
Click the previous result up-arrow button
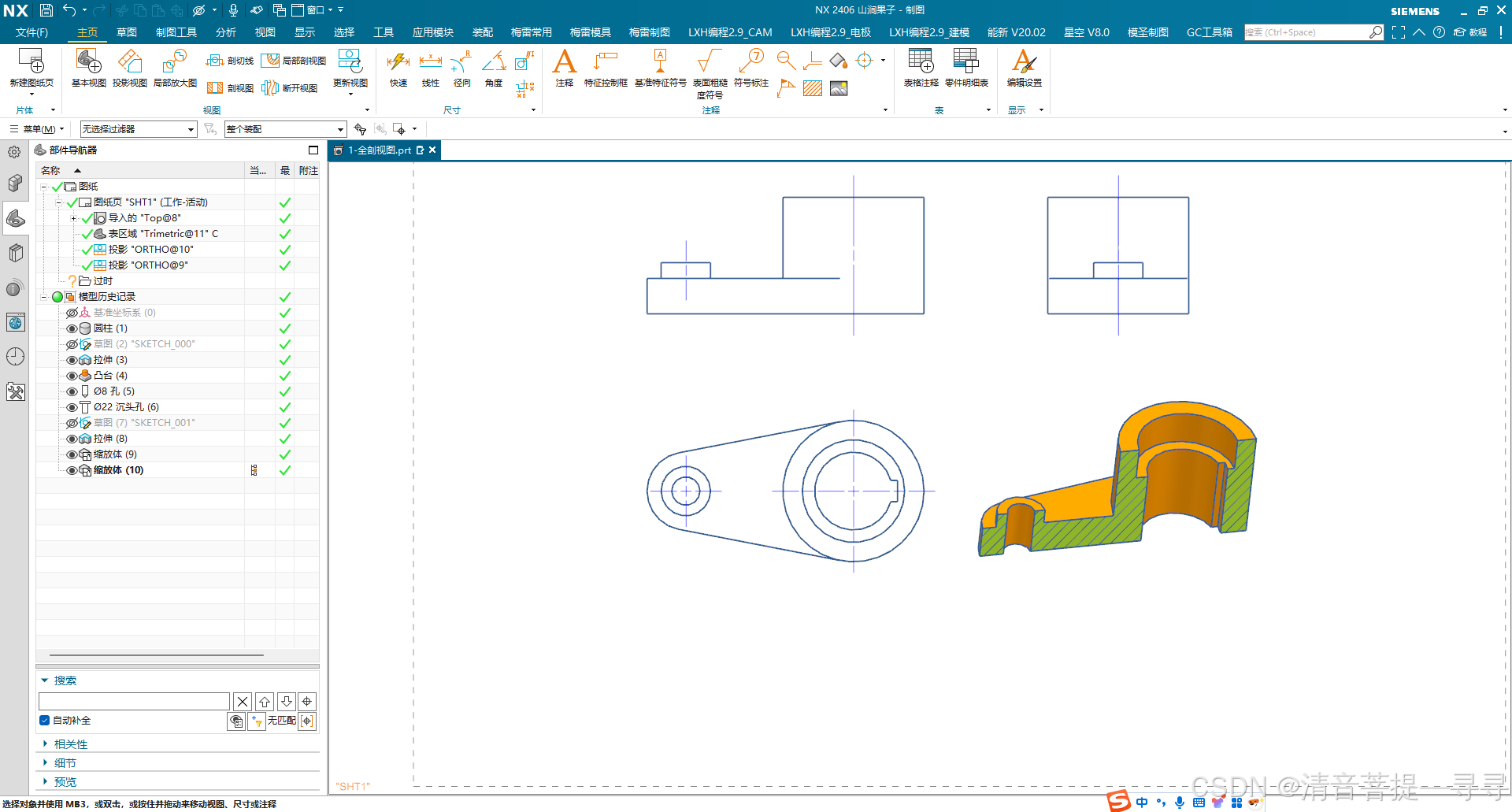265,701
